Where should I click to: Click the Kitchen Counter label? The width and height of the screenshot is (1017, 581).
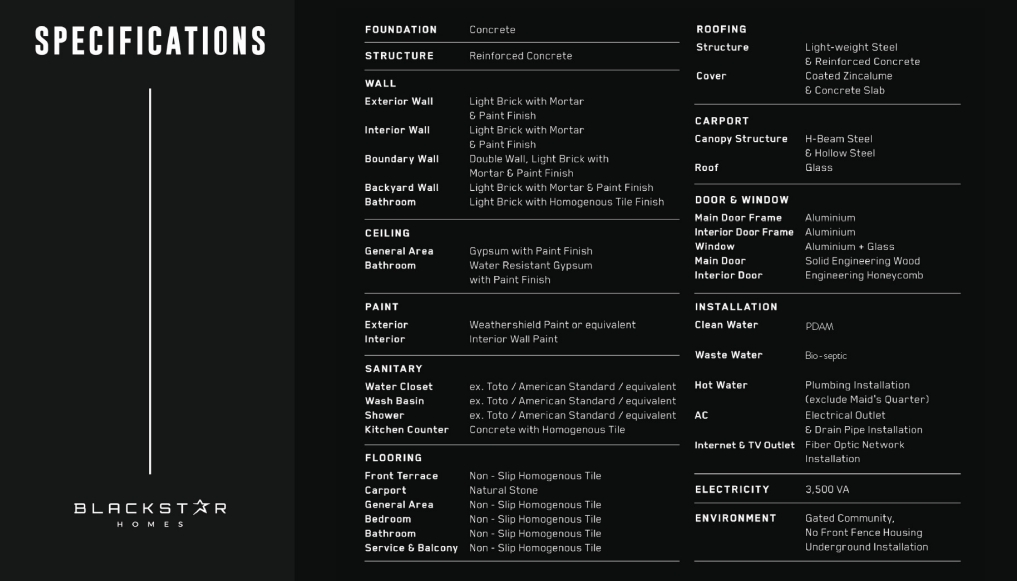[x=407, y=430]
